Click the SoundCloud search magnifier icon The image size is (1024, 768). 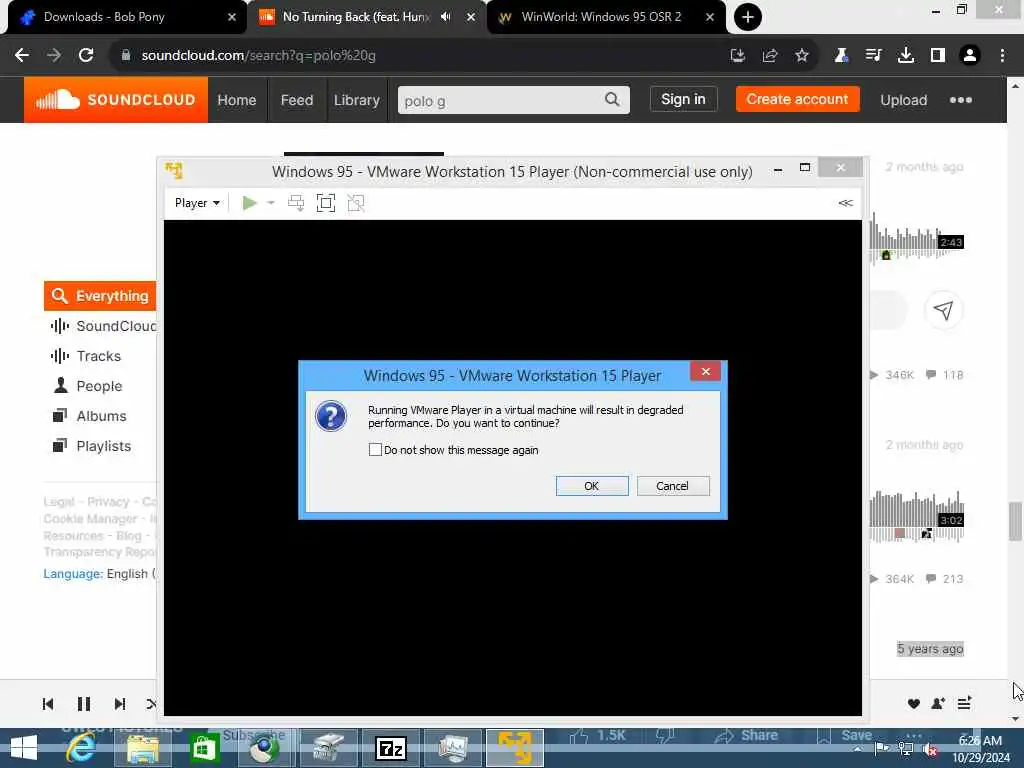tap(613, 100)
